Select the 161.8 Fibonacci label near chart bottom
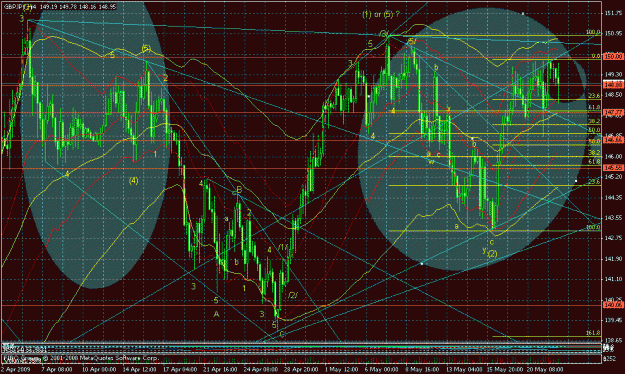Screen dimensions: 625x374 593,333
